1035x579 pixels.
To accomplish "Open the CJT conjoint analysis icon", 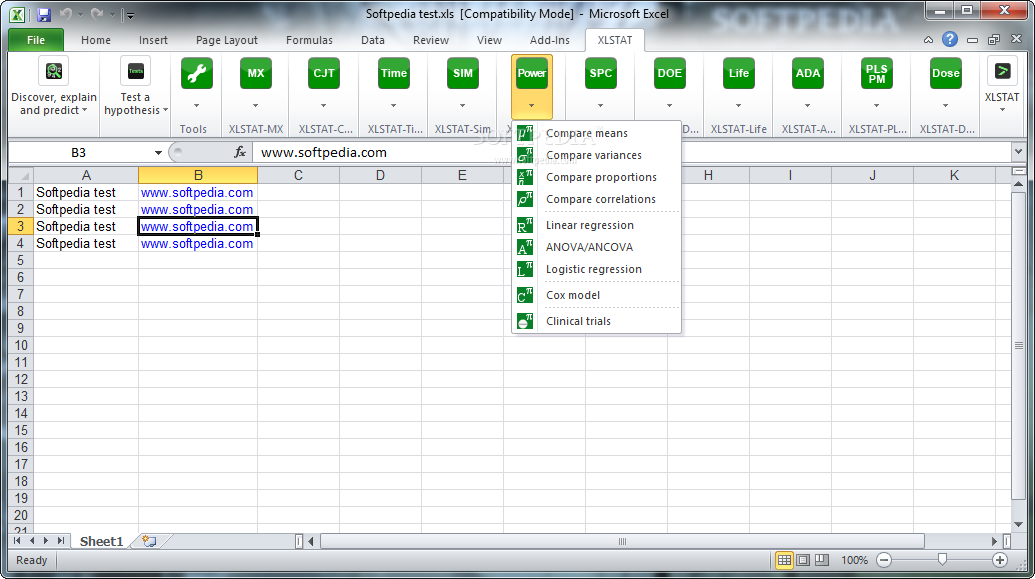I will pyautogui.click(x=323, y=73).
